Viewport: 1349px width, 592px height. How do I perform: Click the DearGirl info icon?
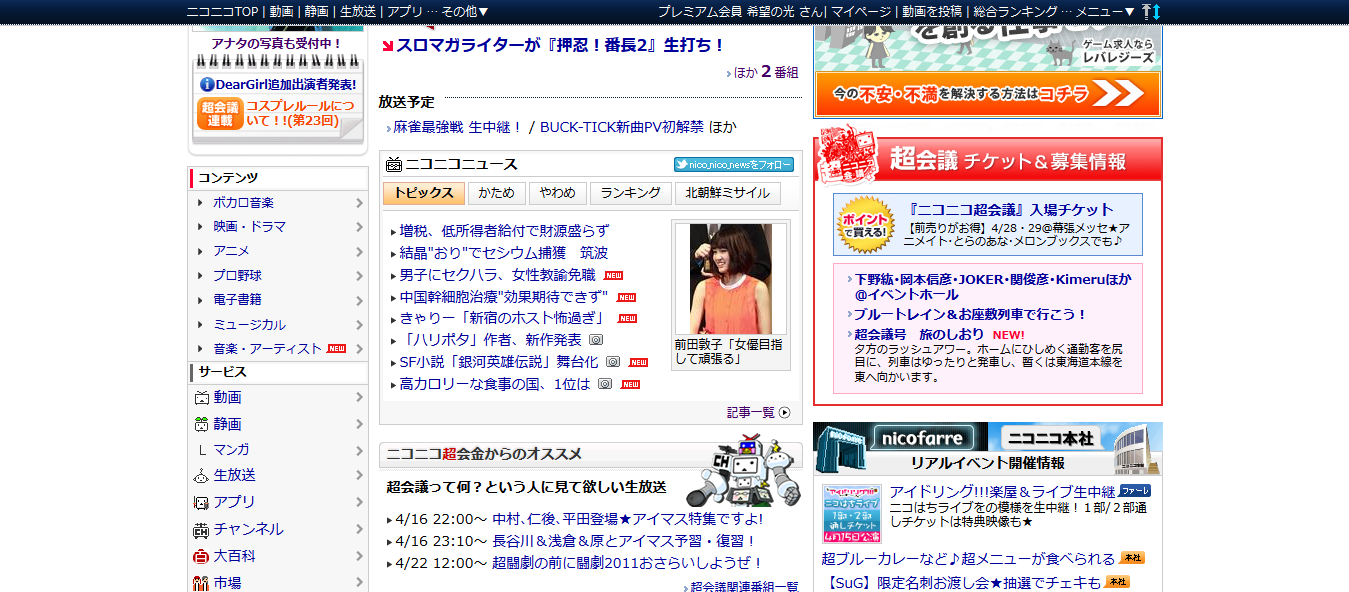207,85
